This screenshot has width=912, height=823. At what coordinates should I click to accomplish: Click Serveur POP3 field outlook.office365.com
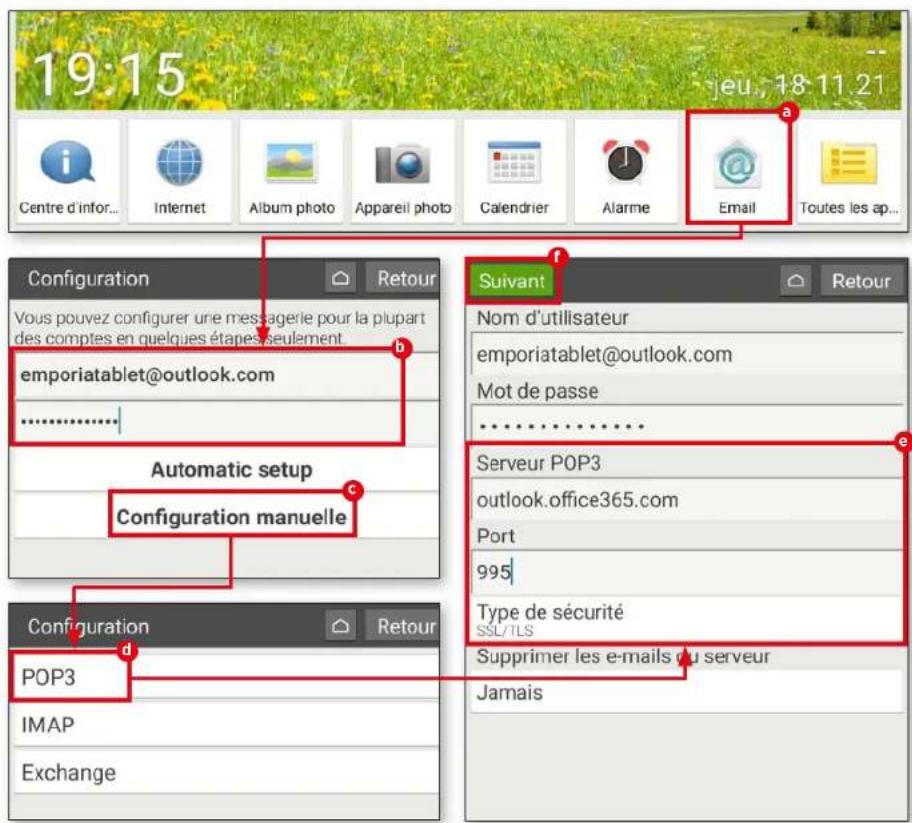[686, 500]
